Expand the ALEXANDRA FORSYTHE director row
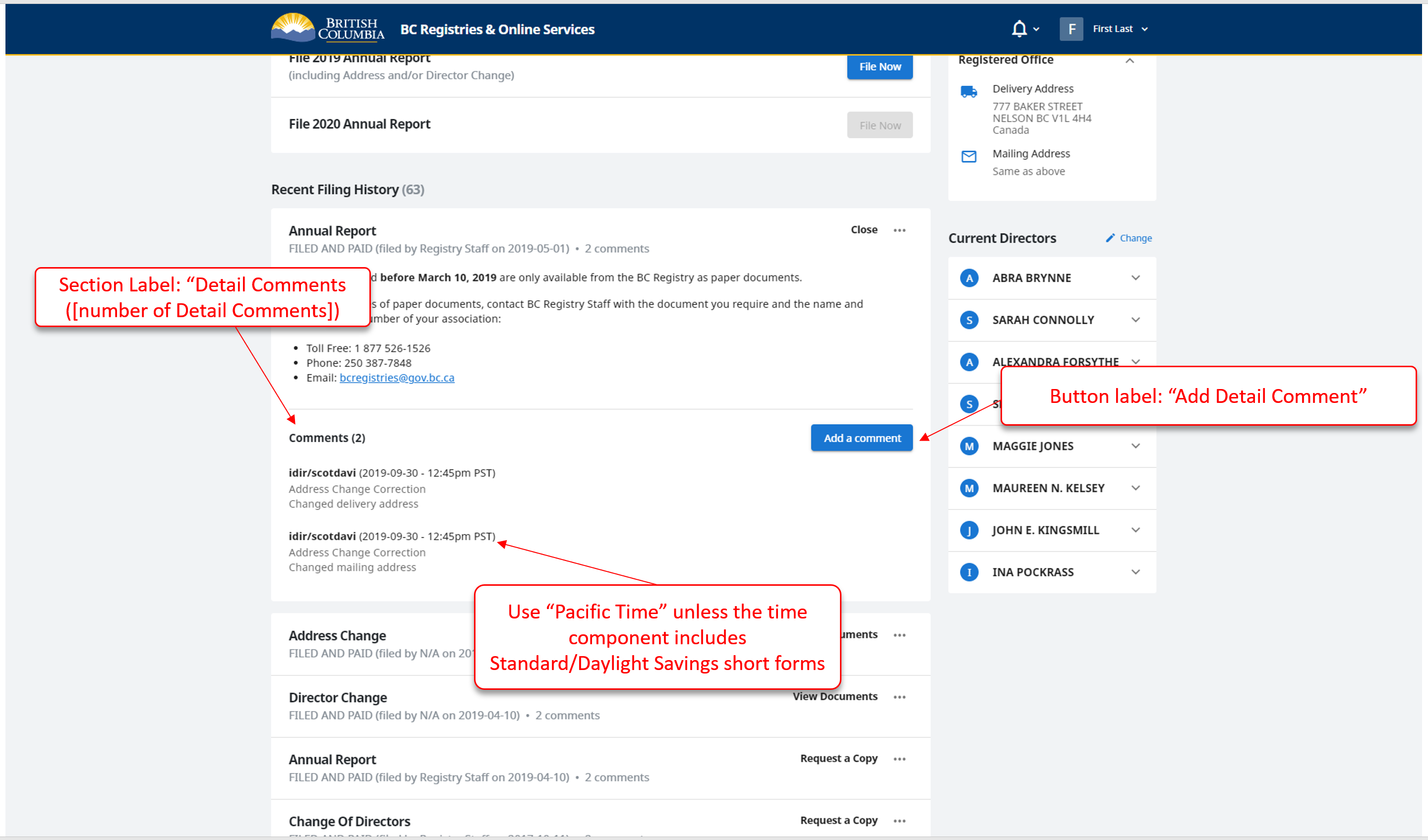The height and width of the screenshot is (840, 1428). (x=1135, y=361)
